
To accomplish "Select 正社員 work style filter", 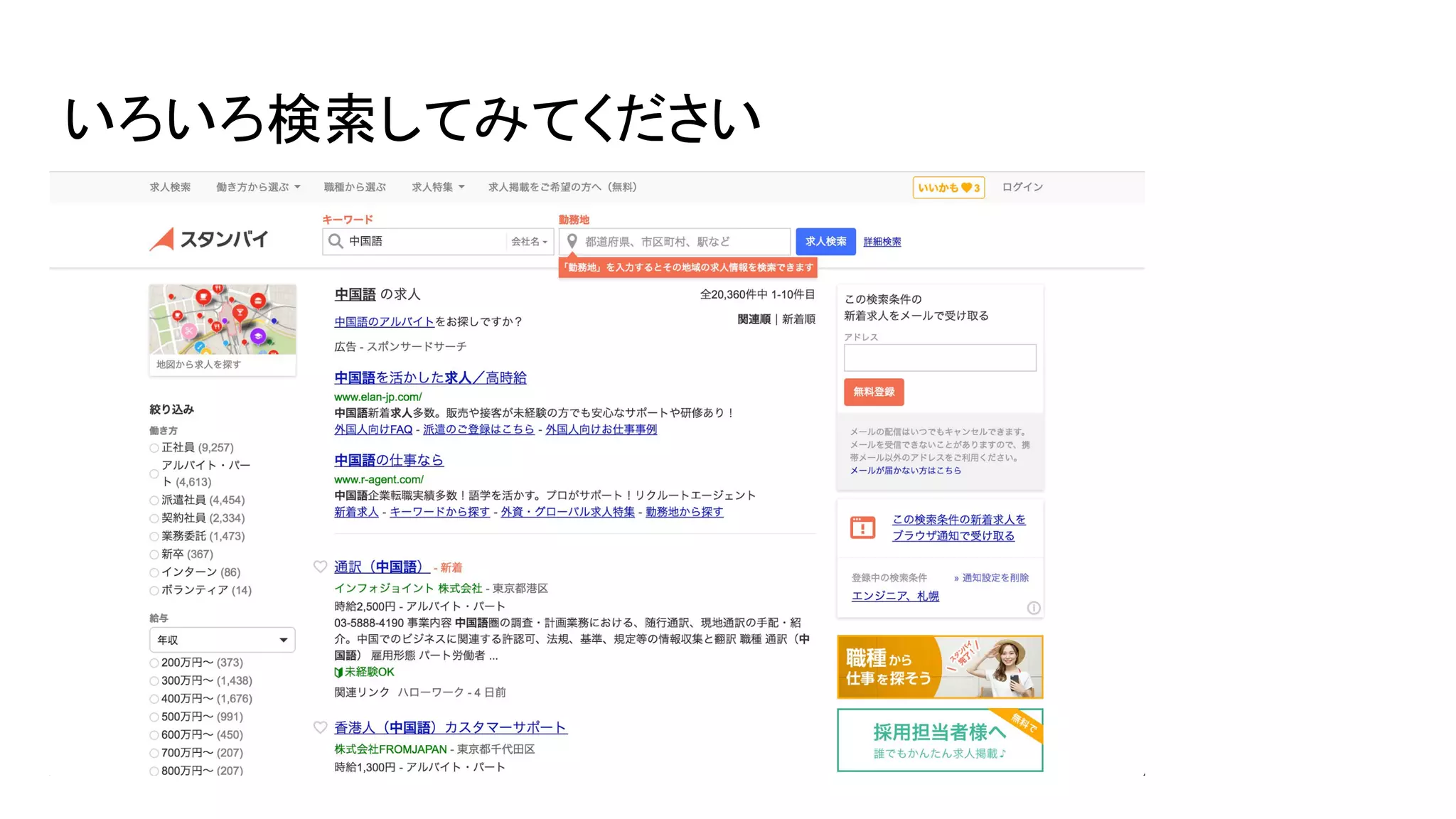I will (154, 448).
